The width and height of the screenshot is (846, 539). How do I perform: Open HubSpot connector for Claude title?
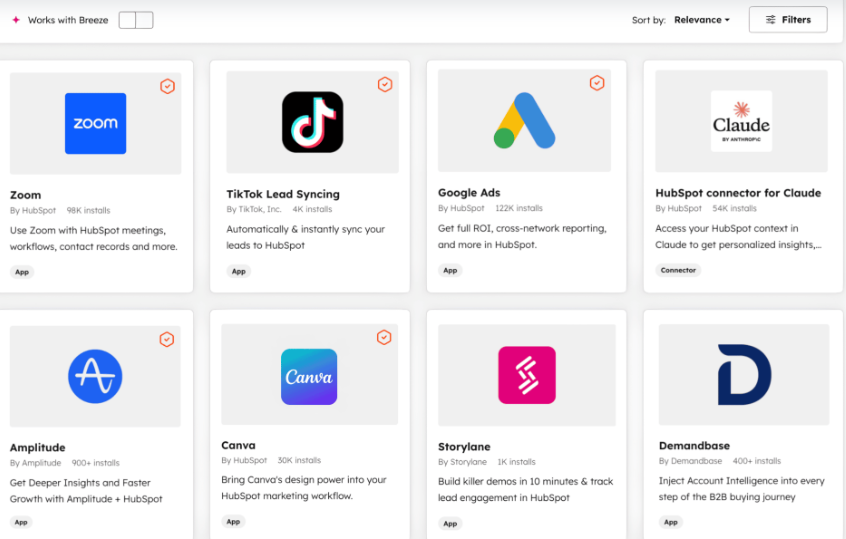[738, 193]
